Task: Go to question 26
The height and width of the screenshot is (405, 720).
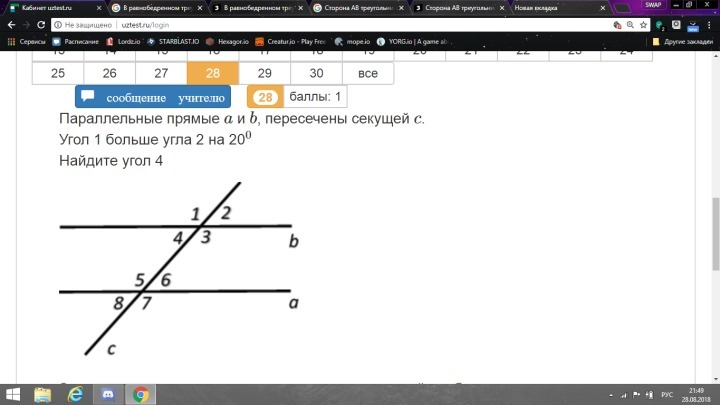Action: [109, 73]
